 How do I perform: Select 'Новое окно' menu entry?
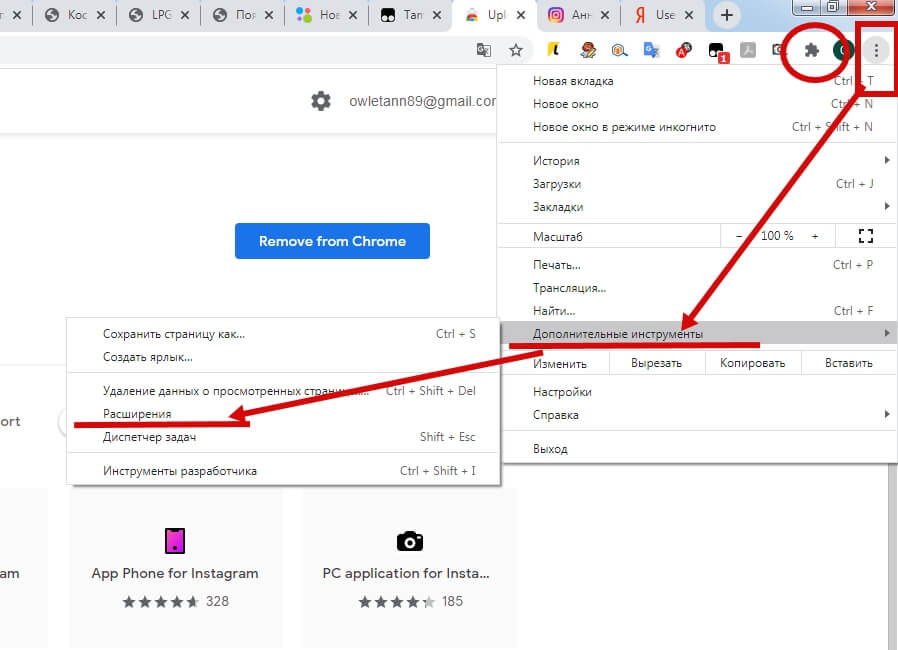click(696, 104)
